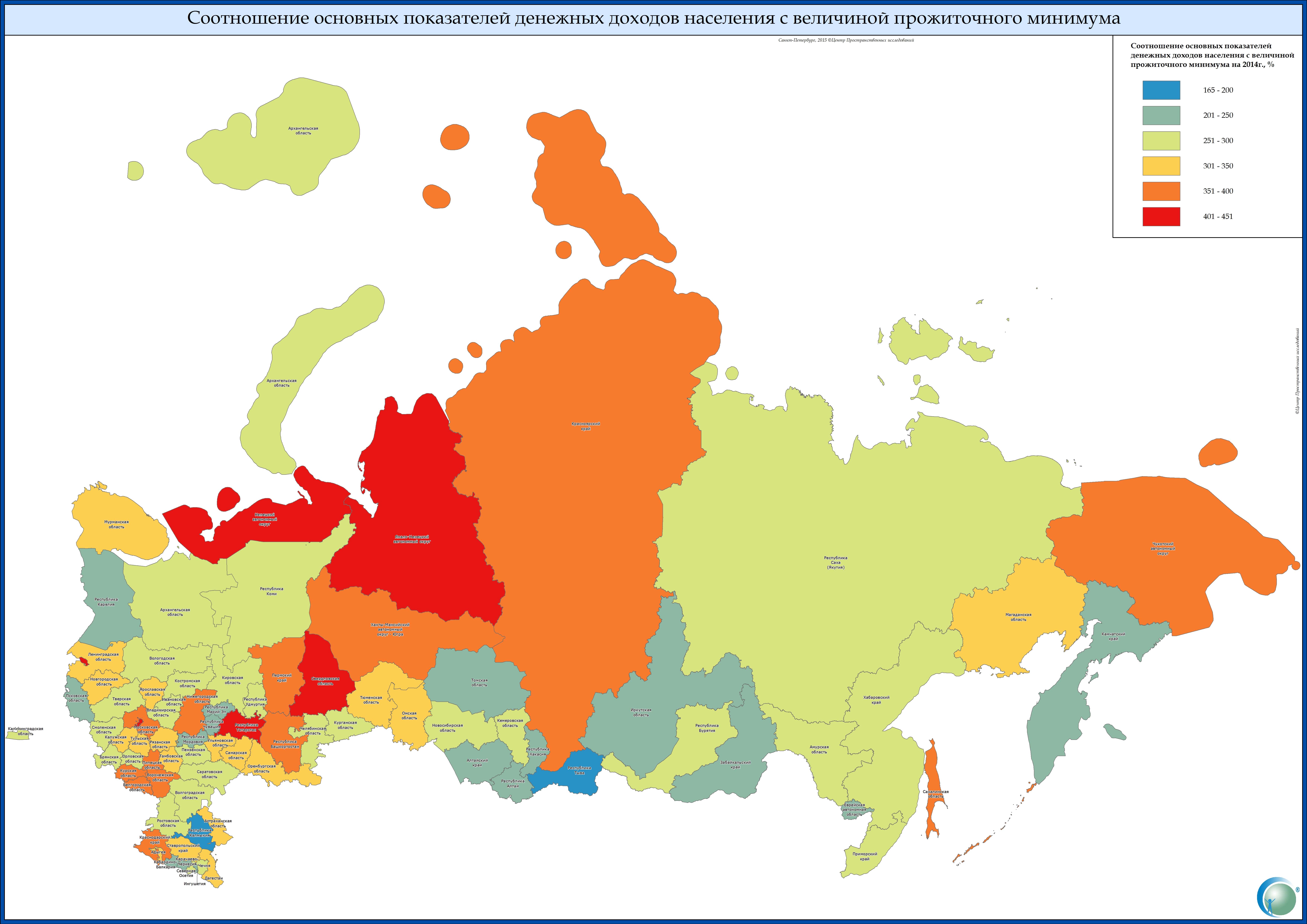Image resolution: width=1307 pixels, height=924 pixels.
Task: Click the 'Республика Хакасия' label
Action: click(537, 751)
